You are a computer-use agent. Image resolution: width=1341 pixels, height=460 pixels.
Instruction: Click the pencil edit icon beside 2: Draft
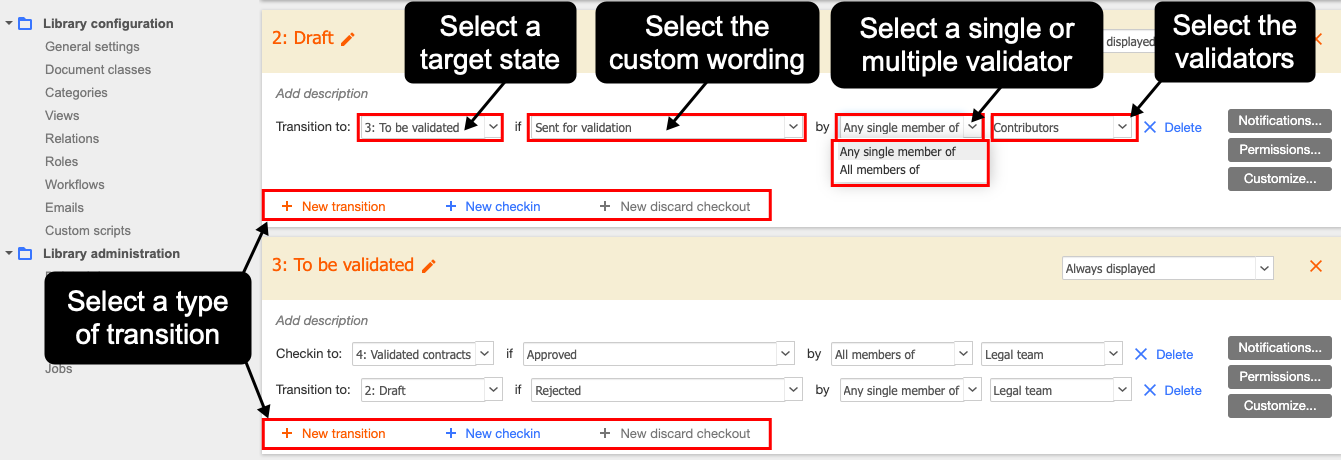(348, 39)
